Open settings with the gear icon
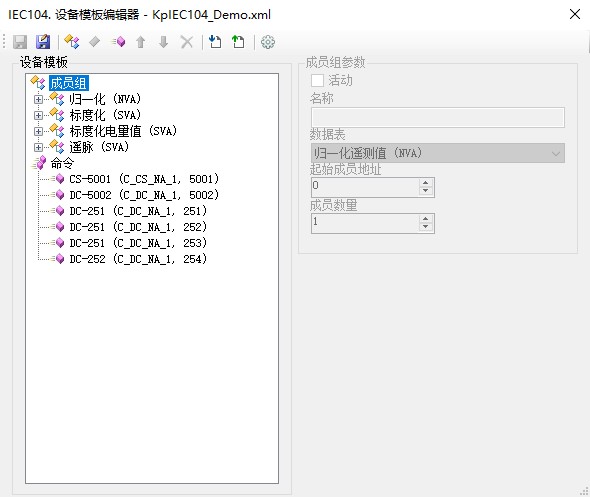The height and width of the screenshot is (497, 590). point(268,42)
